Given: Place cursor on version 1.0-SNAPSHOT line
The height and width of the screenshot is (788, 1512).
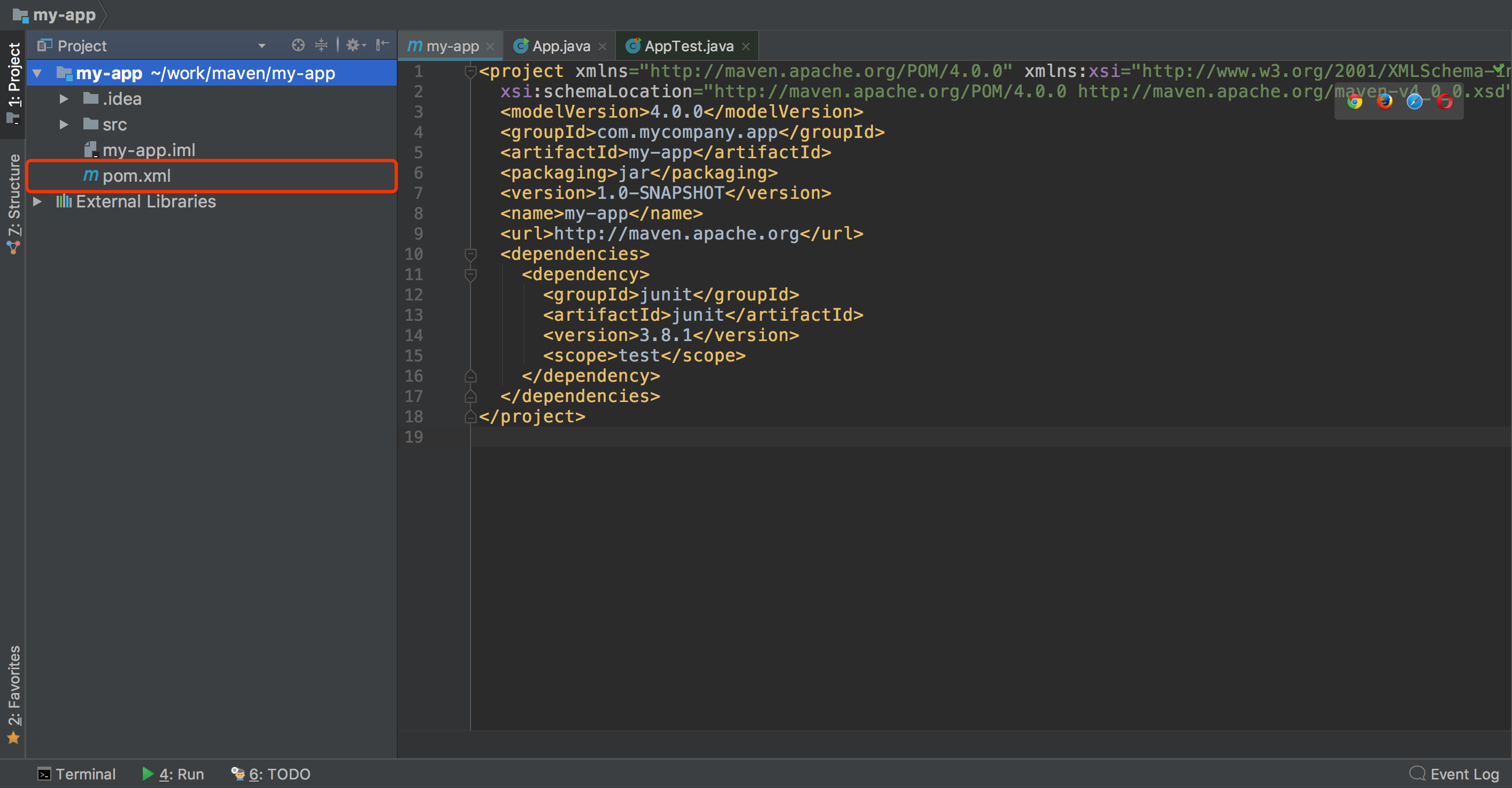Looking at the screenshot, I should point(666,193).
